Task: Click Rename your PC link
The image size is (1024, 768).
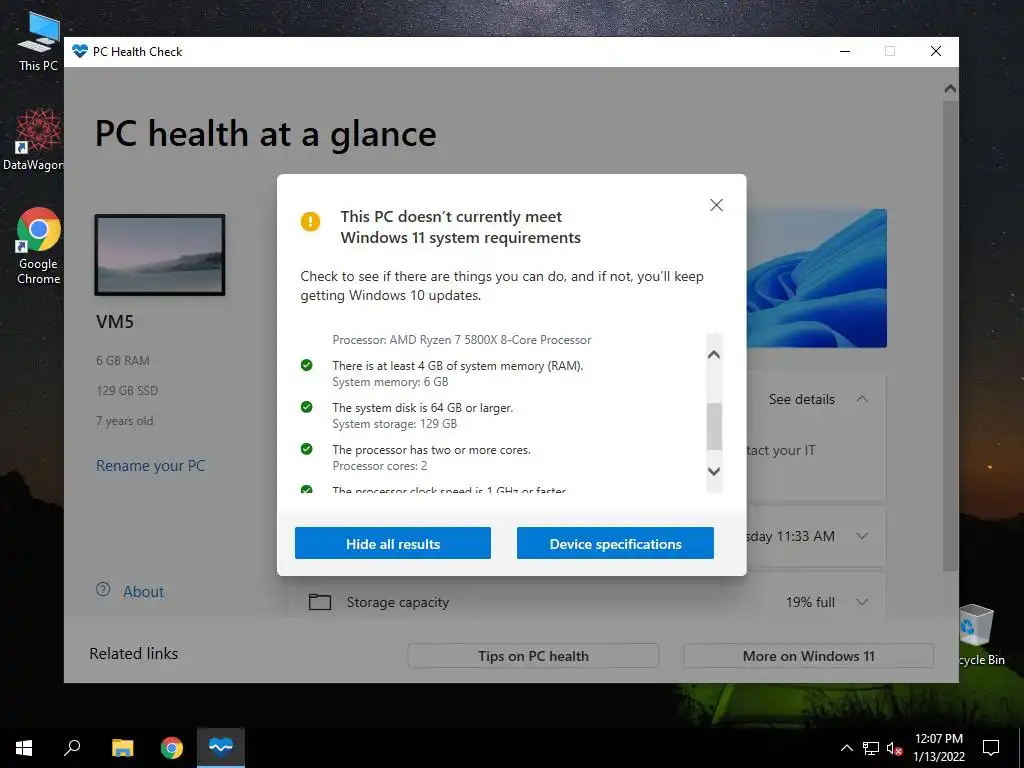Action: point(150,466)
